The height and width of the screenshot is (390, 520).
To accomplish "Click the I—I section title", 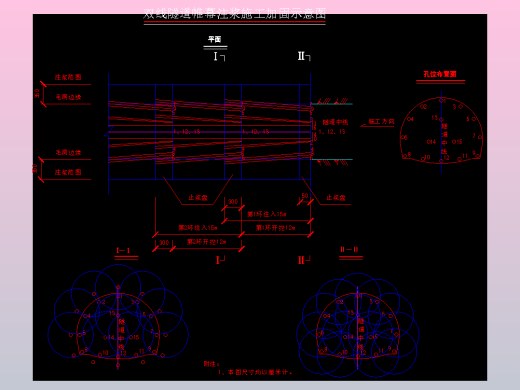I will 123,250.
